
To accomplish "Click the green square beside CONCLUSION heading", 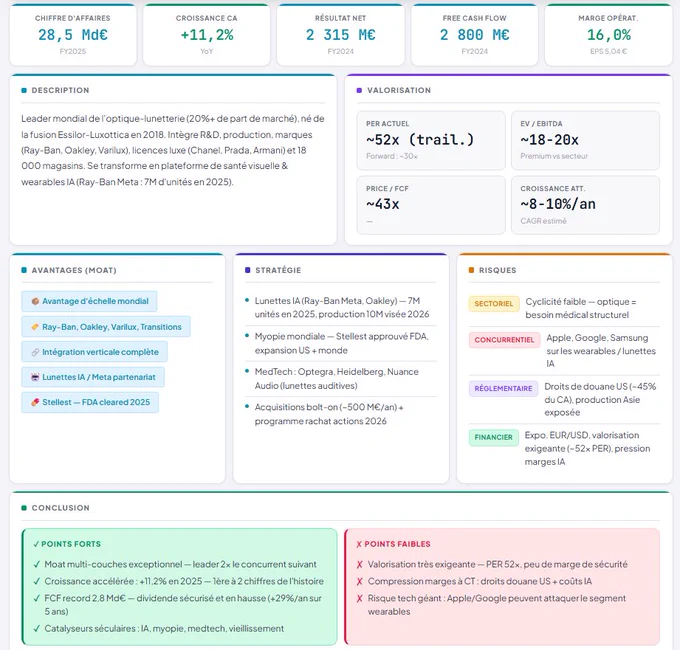I will click(x=24, y=508).
